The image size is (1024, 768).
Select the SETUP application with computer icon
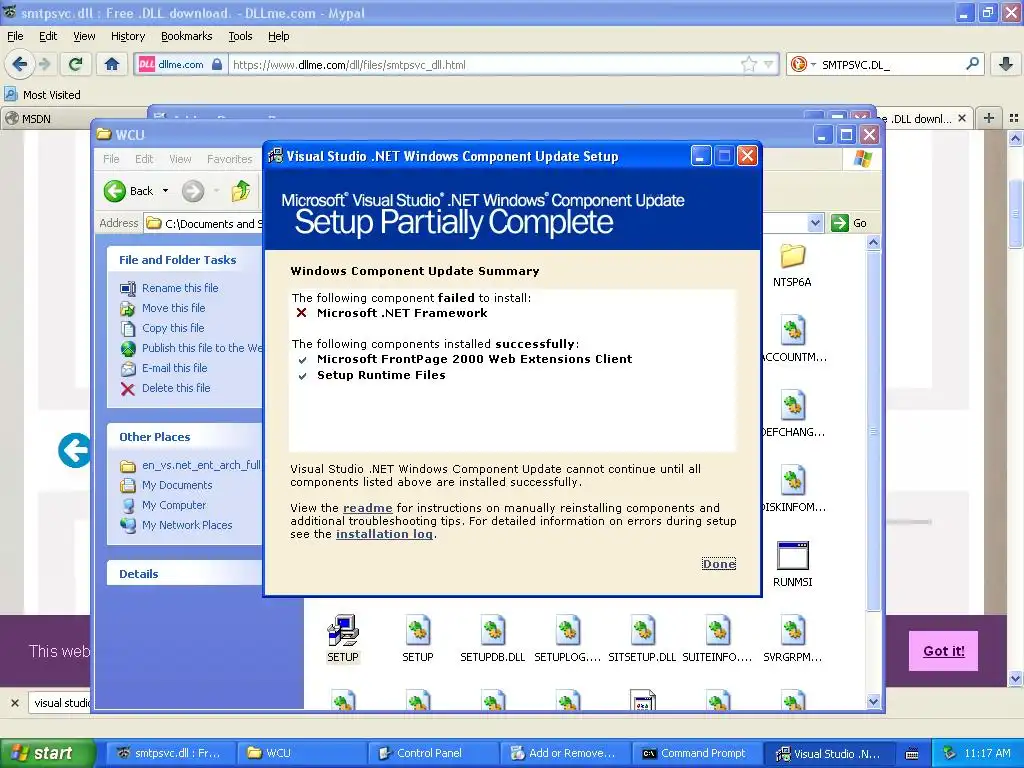[x=343, y=639]
